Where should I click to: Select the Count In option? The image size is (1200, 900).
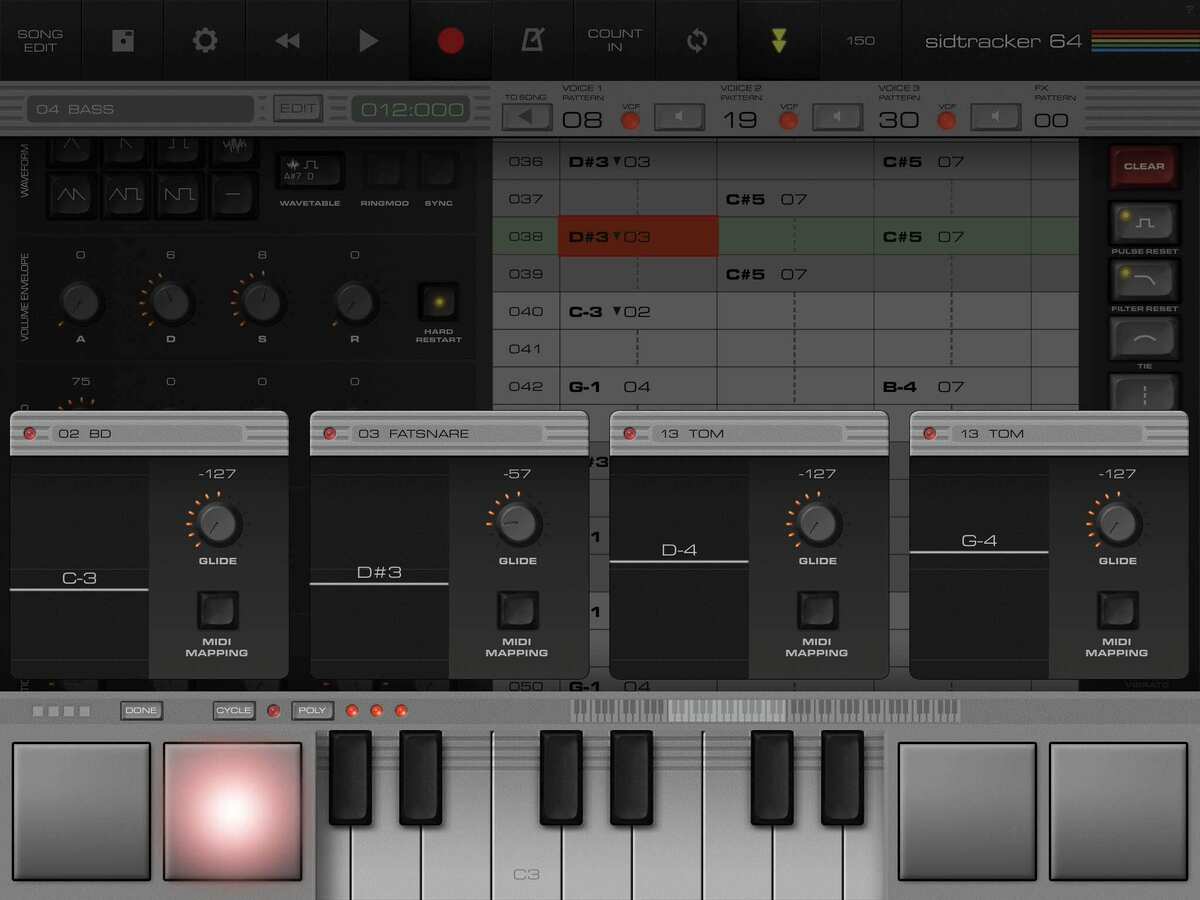tap(615, 40)
